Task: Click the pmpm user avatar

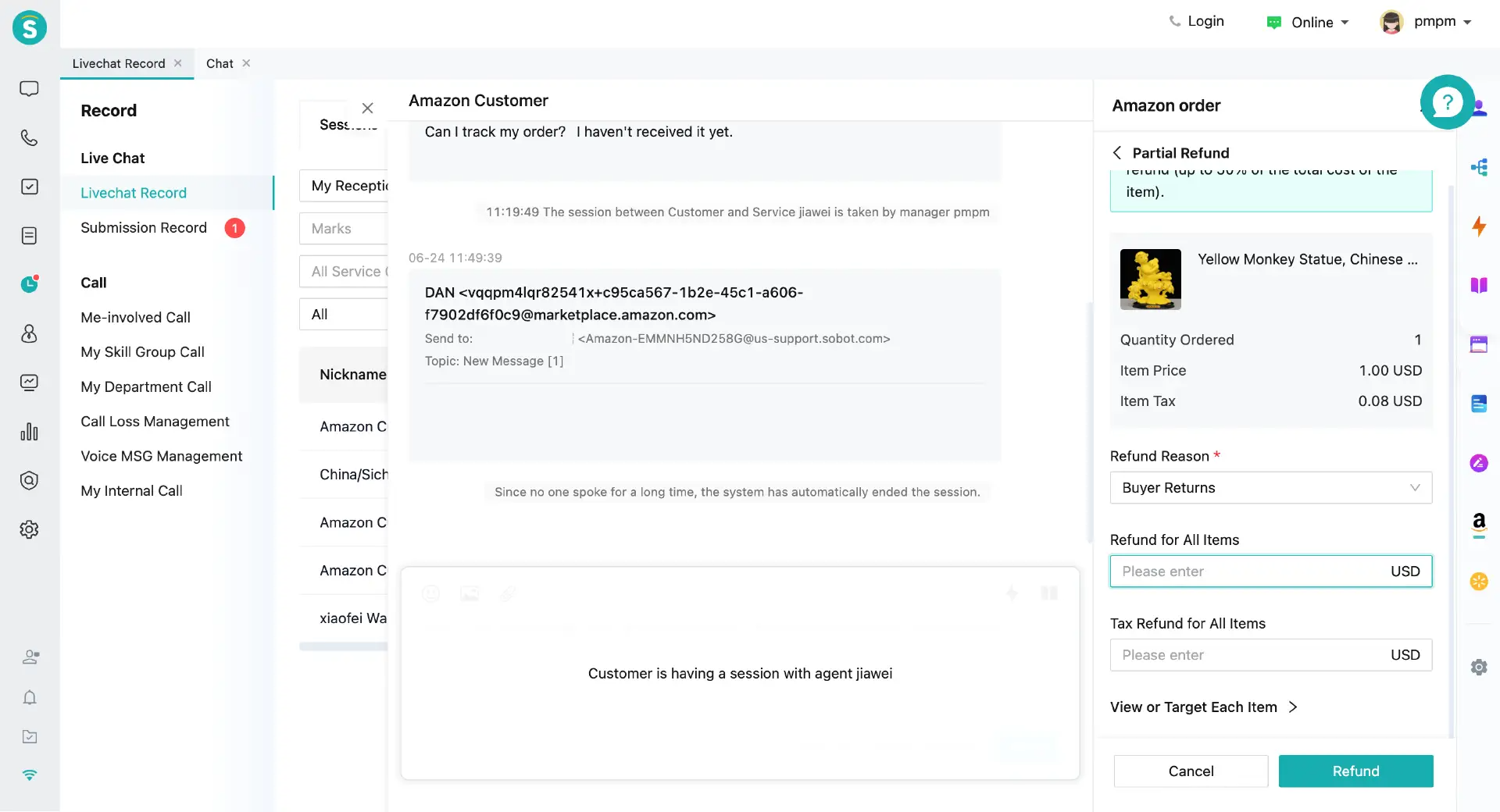Action: (x=1391, y=22)
